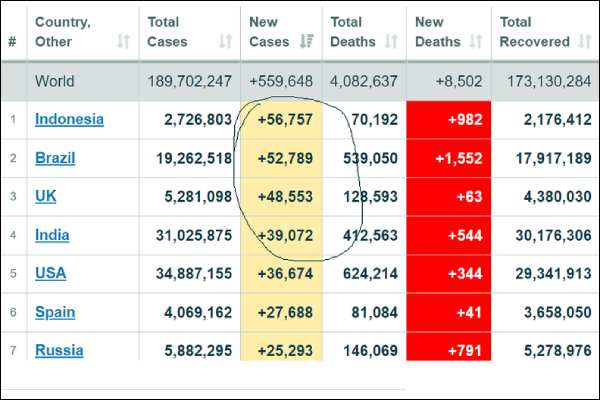Screen dimensions: 600x400
Task: Sort by Total Recovered column arrows
Action: 585,41
